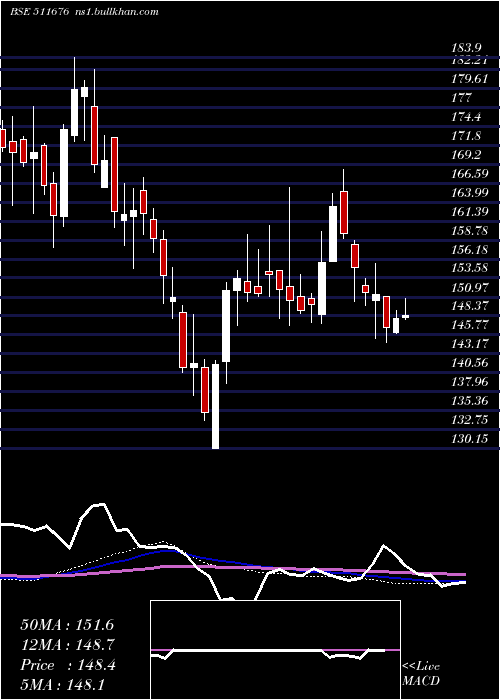Click the 137.96 price level label
500x700 pixels.
click(469, 382)
